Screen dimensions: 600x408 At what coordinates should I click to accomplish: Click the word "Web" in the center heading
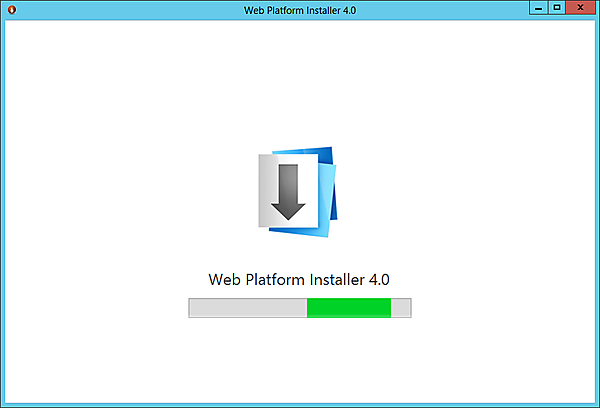click(x=224, y=280)
